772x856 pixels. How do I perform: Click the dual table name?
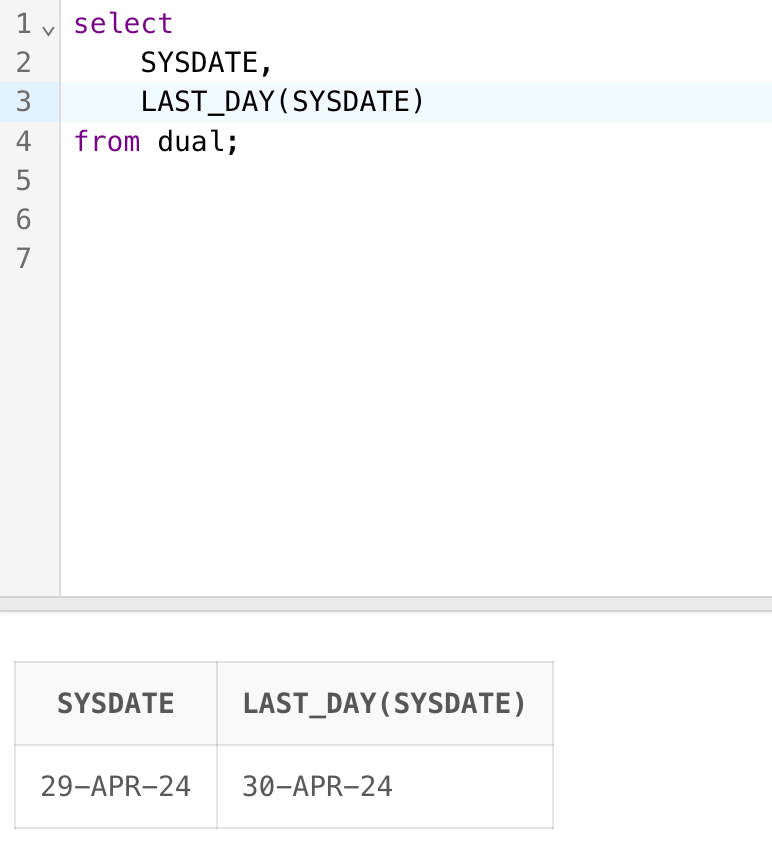click(191, 141)
